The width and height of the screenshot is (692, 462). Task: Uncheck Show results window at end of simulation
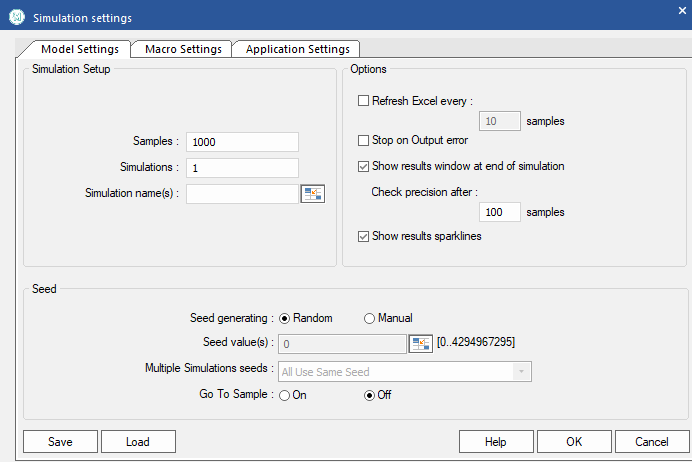[x=363, y=166]
